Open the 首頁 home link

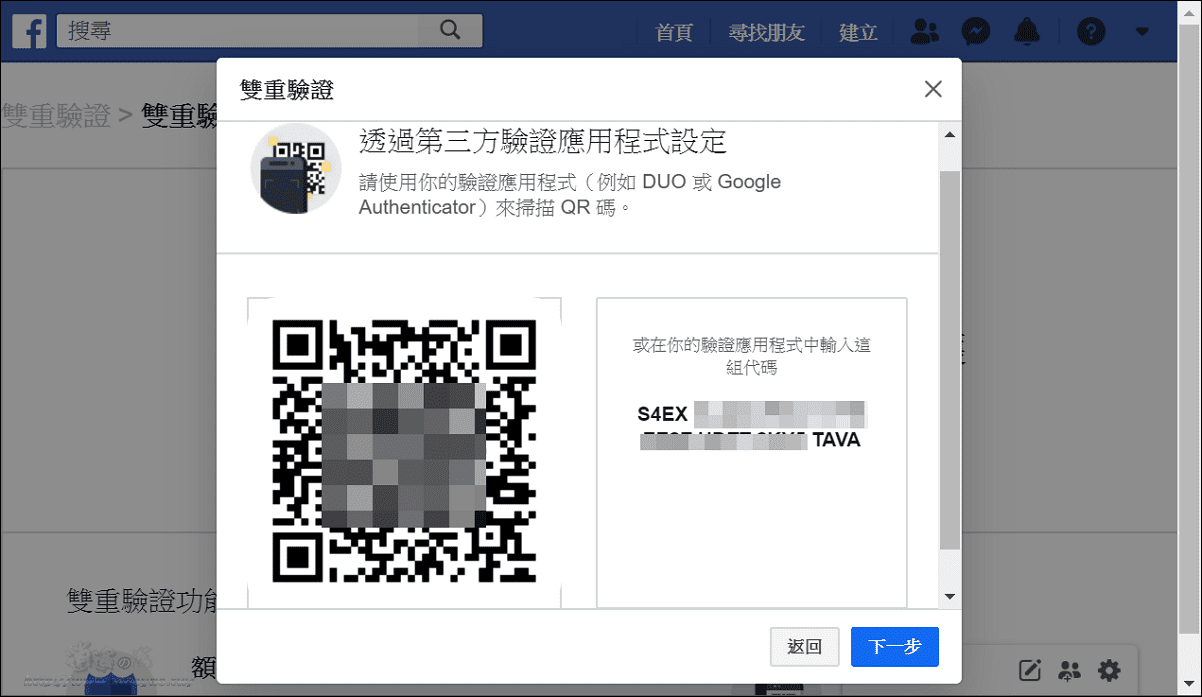(674, 32)
